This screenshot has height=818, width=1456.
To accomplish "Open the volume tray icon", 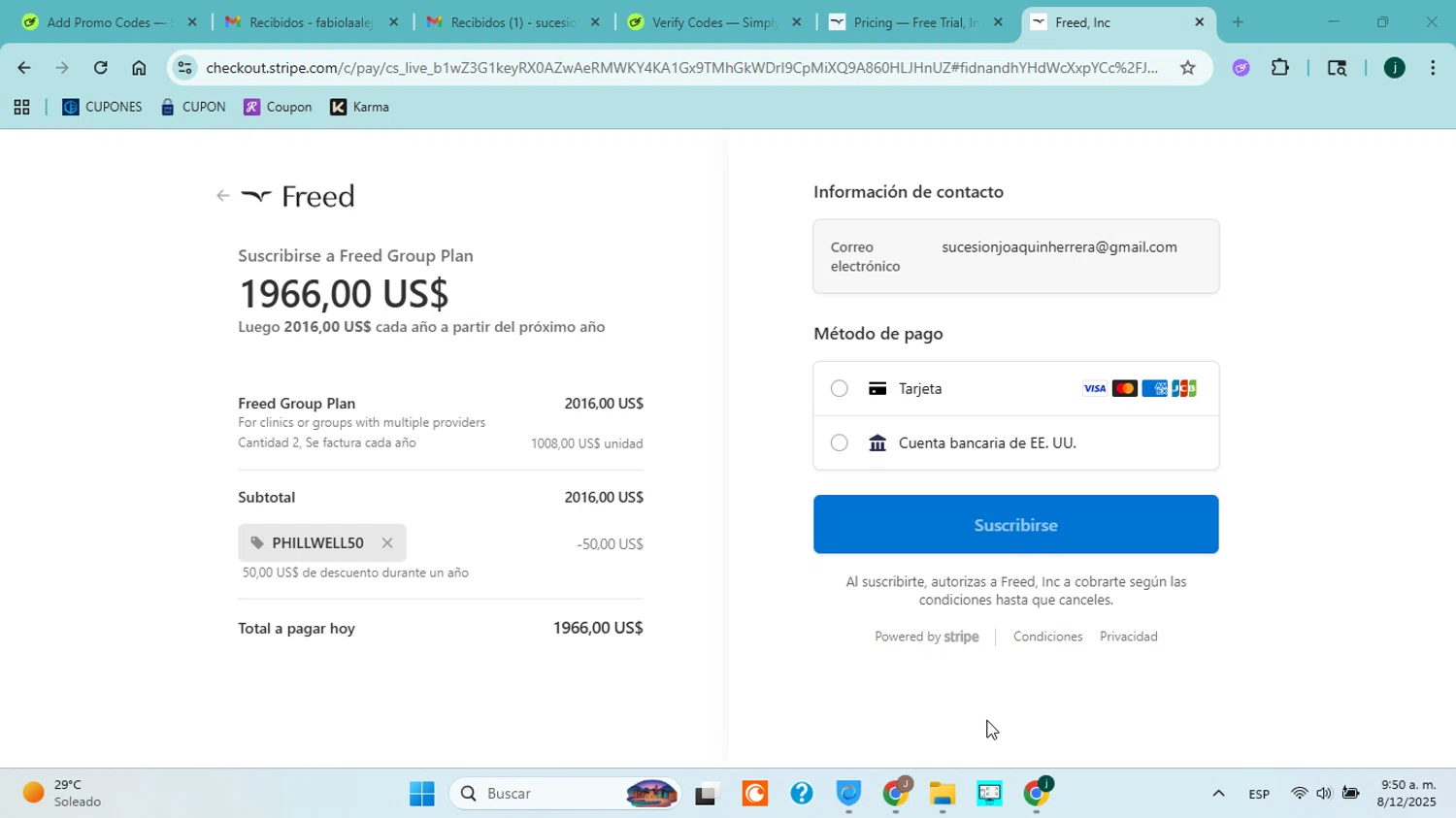I will [1324, 794].
